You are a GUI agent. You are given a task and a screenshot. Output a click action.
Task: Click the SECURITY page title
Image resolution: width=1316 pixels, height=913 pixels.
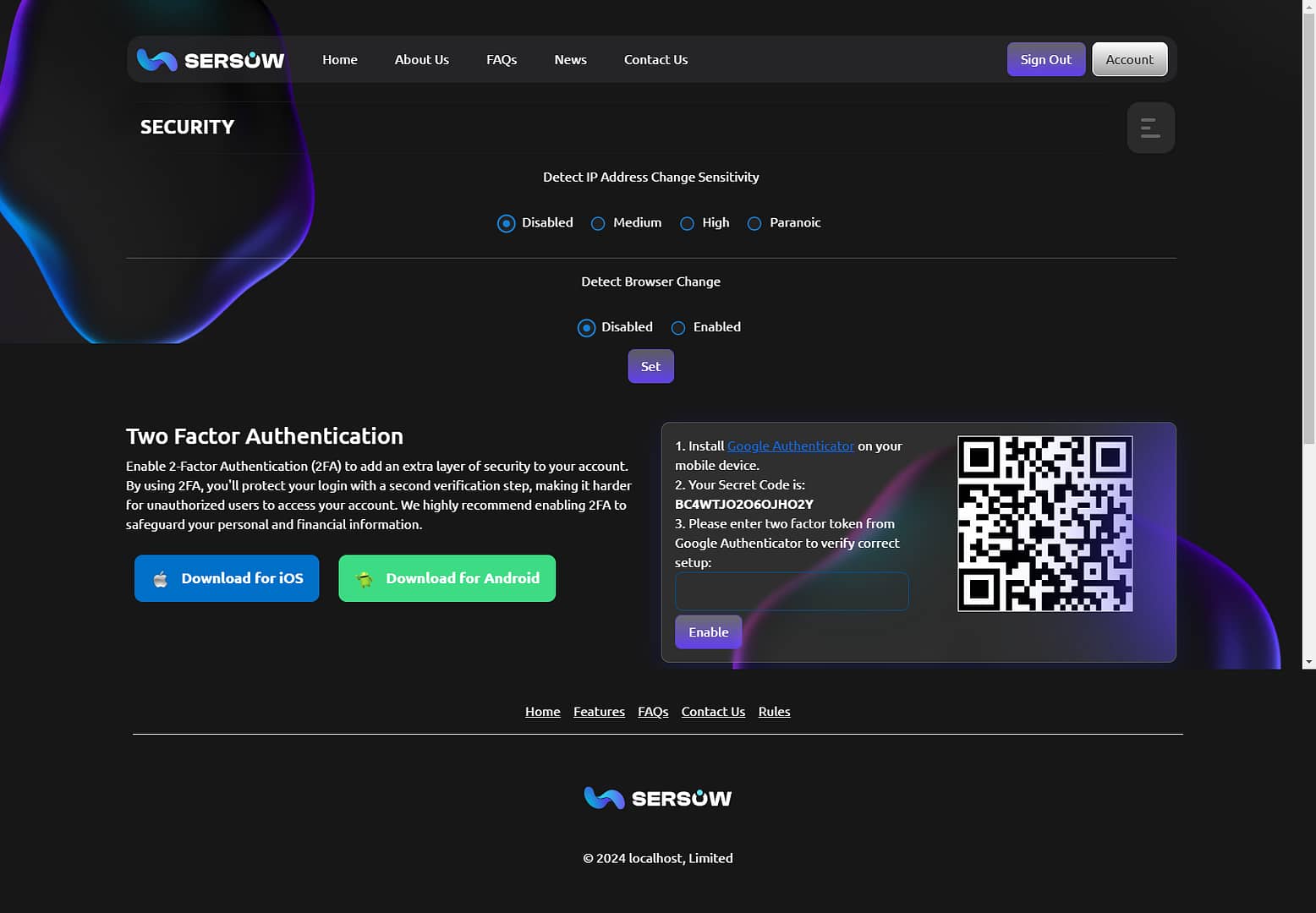(x=187, y=127)
